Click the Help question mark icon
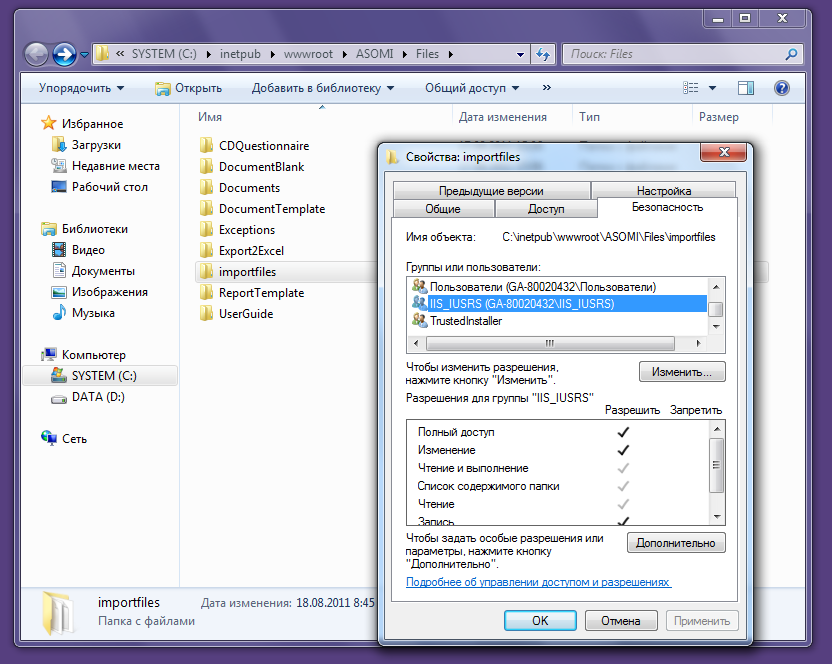Image resolution: width=832 pixels, height=664 pixels. pos(782,88)
